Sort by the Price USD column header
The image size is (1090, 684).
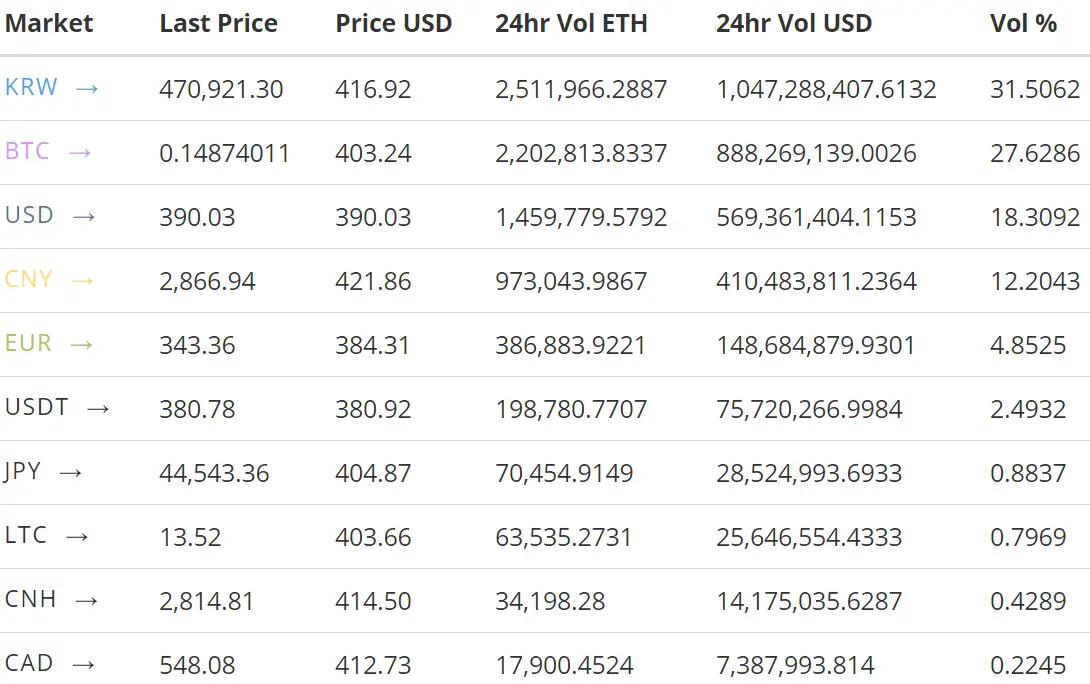393,23
